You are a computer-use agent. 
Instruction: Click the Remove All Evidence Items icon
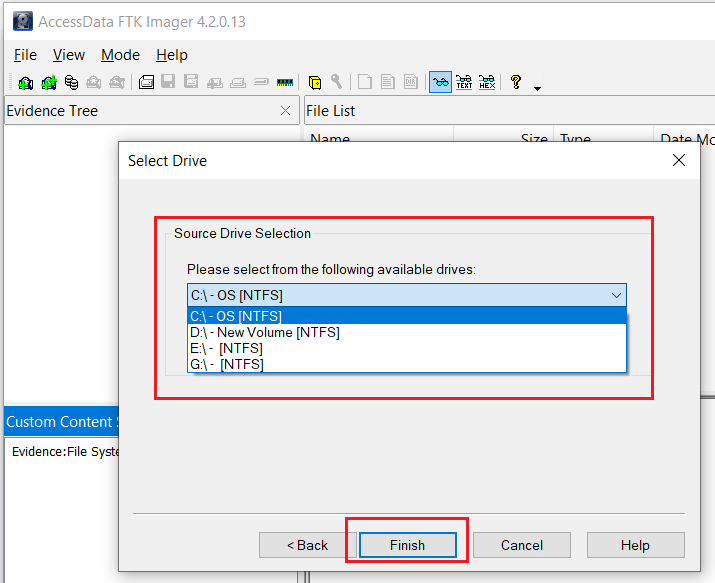[117, 83]
